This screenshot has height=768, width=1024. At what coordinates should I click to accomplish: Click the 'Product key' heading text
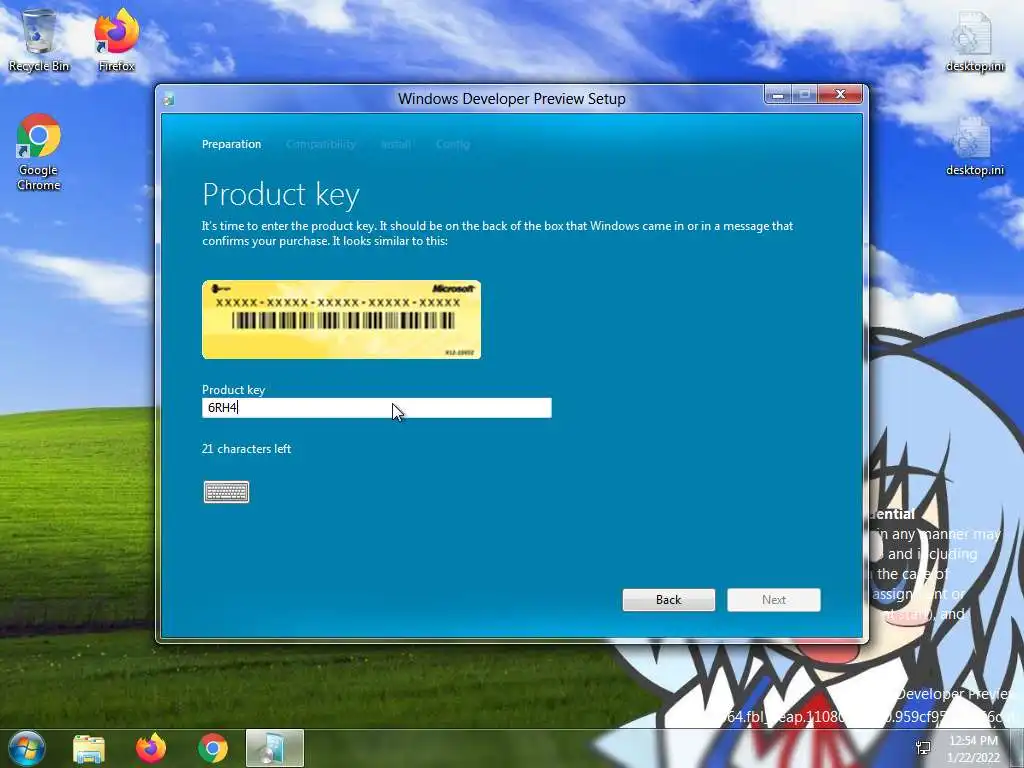coord(281,195)
